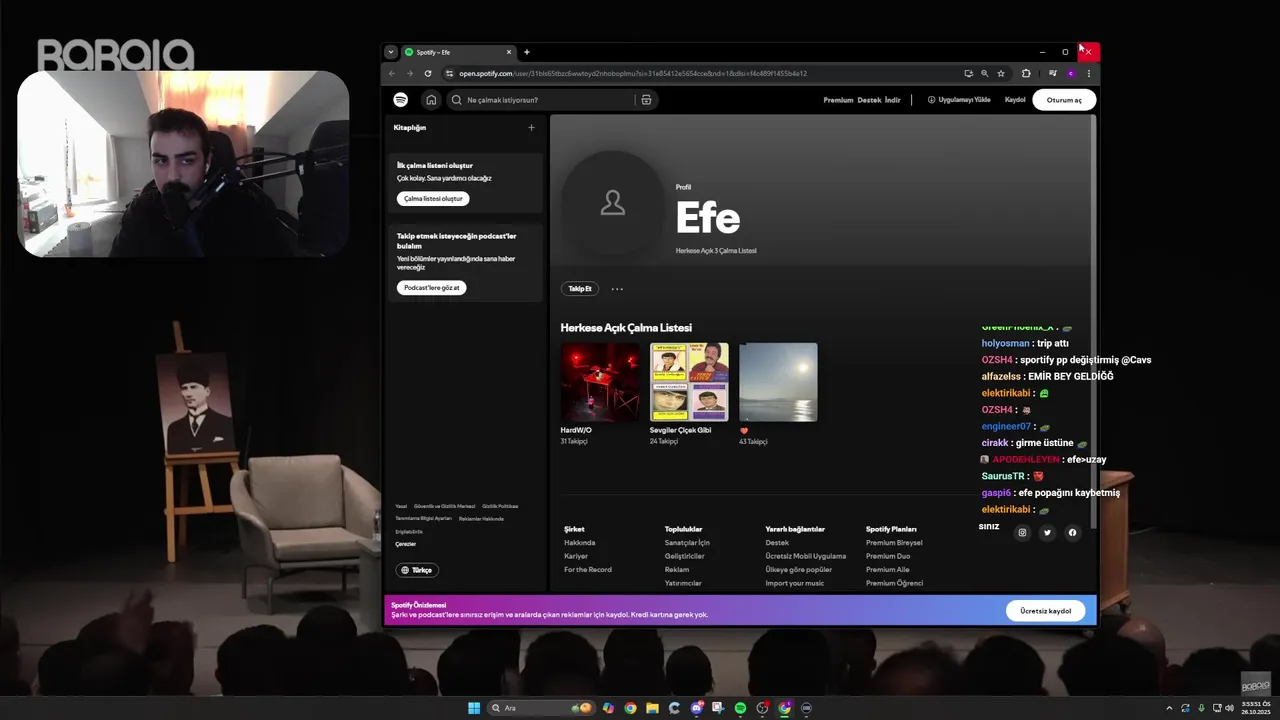Open Geliştiriciler footer link

(x=685, y=556)
